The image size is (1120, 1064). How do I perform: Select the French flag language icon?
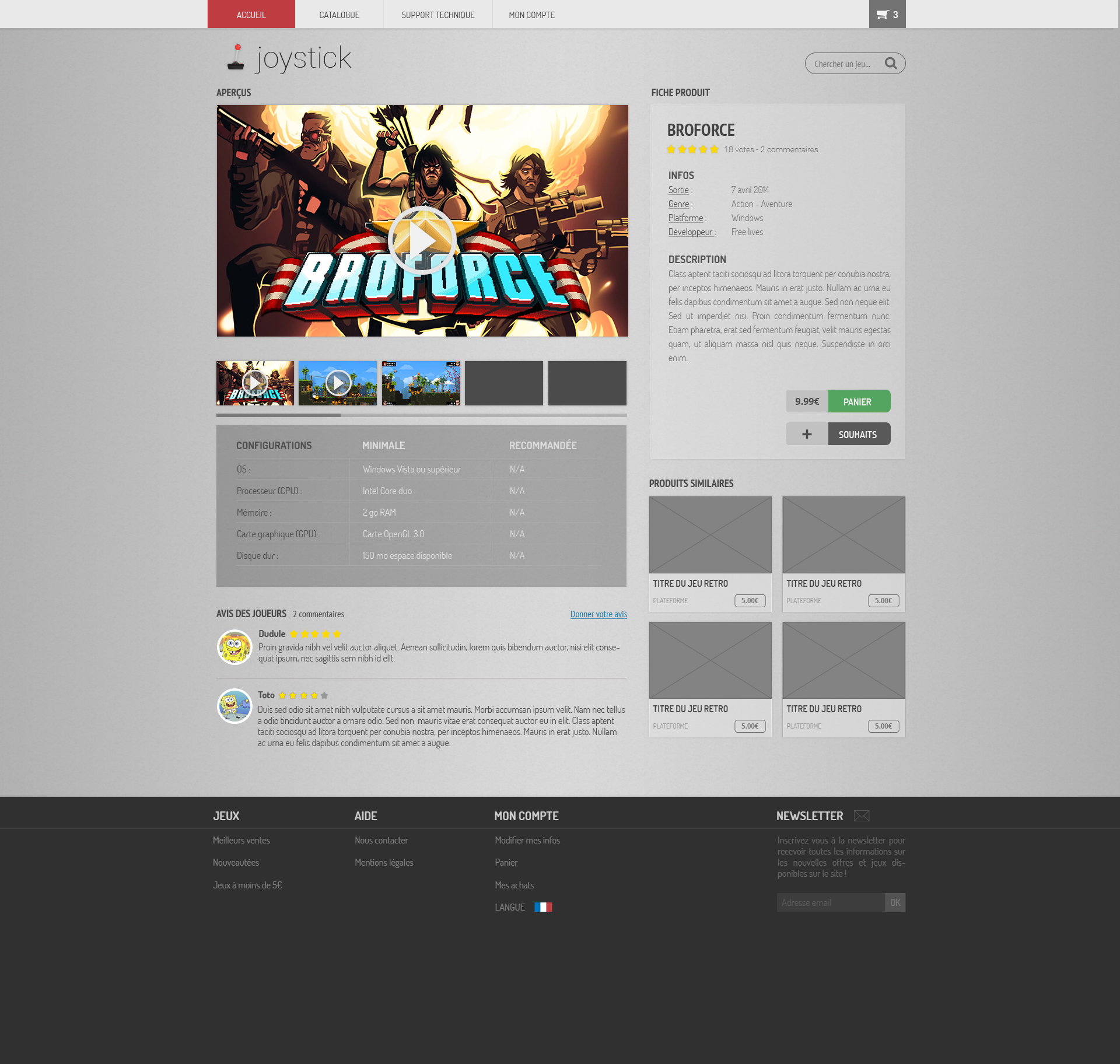coord(543,907)
